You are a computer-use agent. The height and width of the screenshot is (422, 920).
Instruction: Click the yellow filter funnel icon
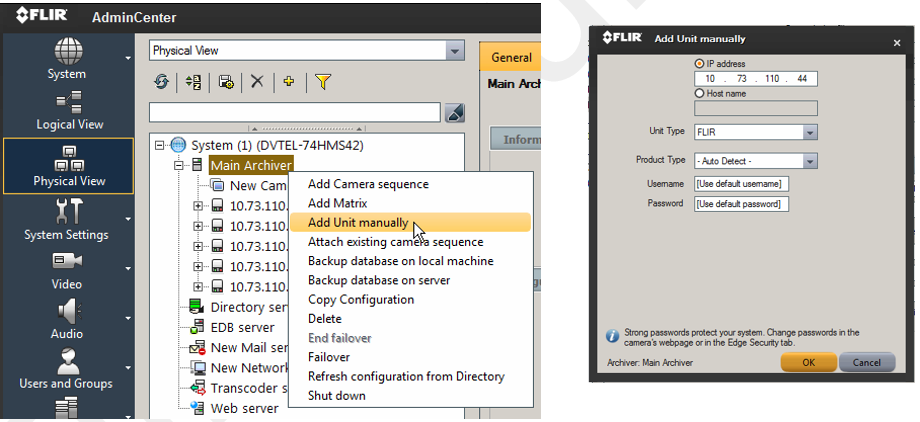point(322,82)
